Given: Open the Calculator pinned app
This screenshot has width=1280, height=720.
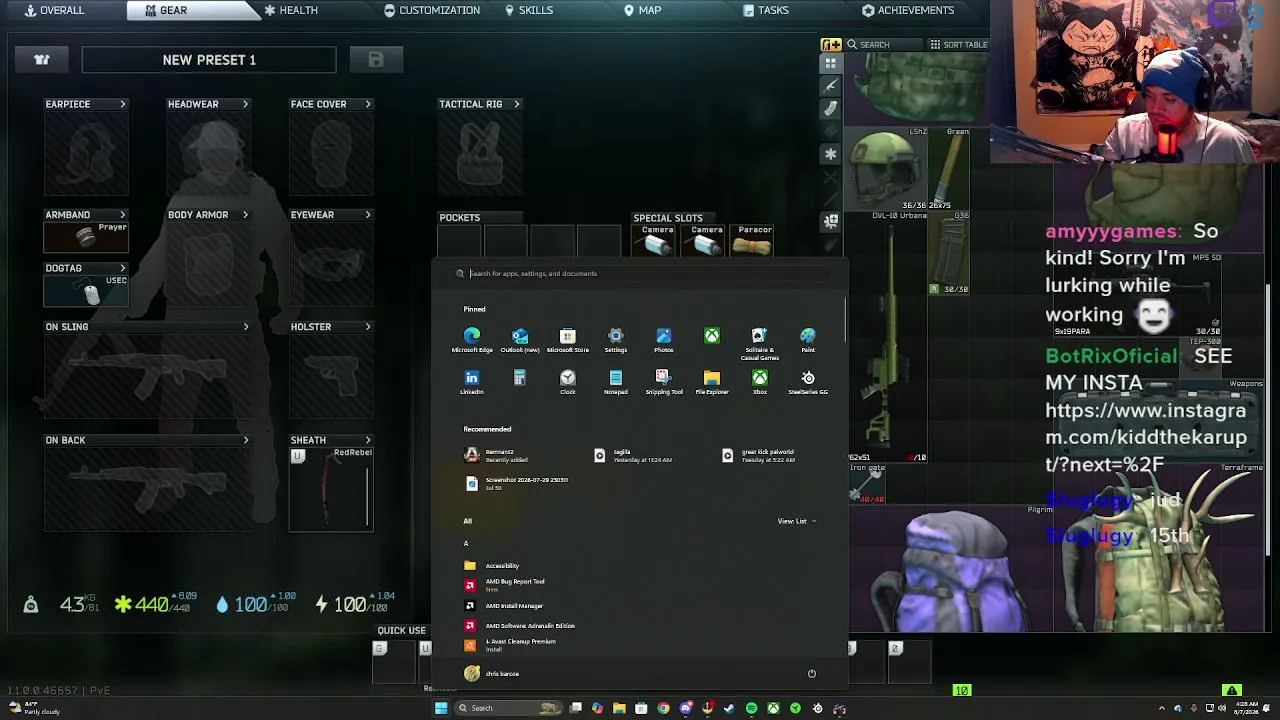Looking at the screenshot, I should pos(520,378).
